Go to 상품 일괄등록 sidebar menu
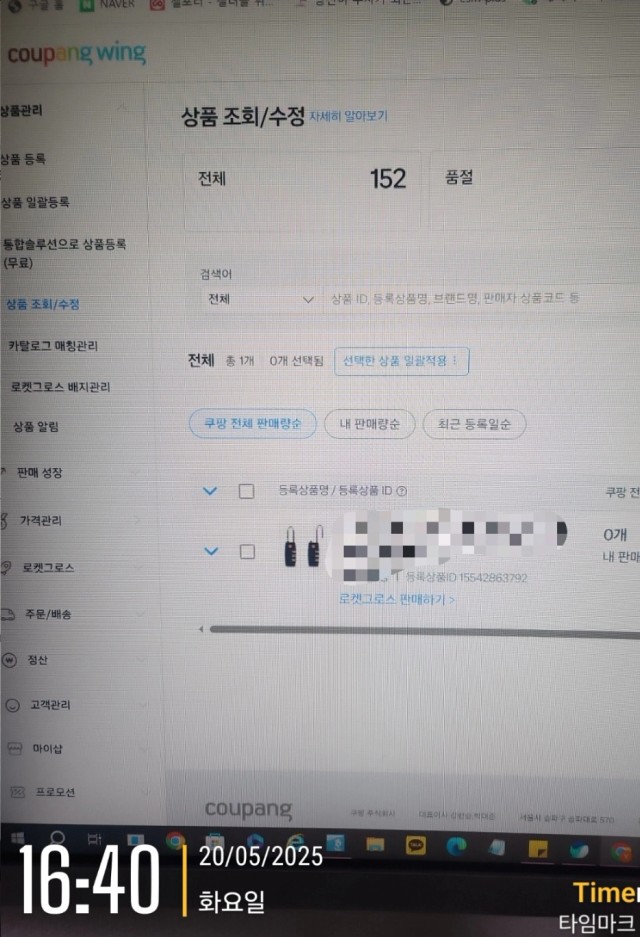Viewport: 640px width, 937px height. coord(35,202)
